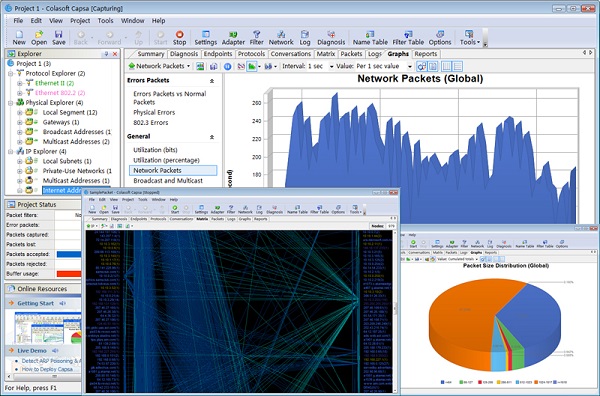The width and height of the screenshot is (600, 396).
Task: Open the Network profile icon
Action: click(281, 38)
